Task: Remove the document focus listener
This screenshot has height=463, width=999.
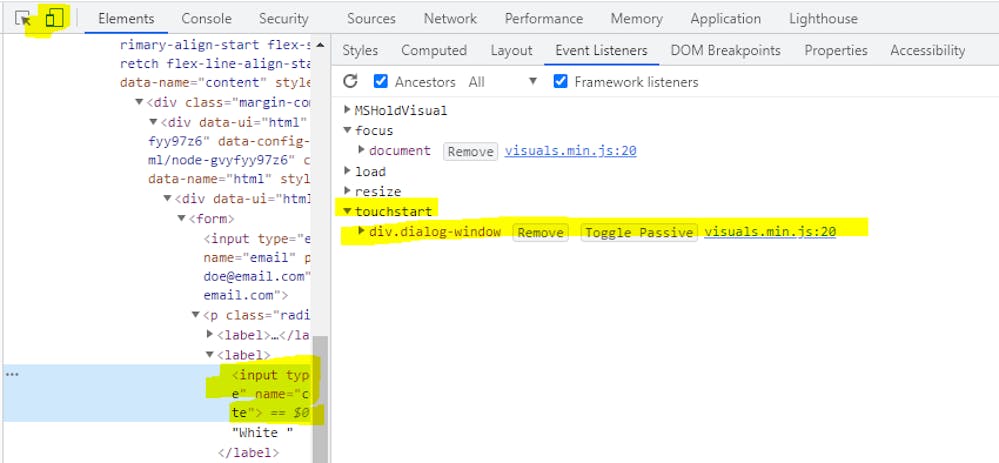Action: [x=470, y=151]
